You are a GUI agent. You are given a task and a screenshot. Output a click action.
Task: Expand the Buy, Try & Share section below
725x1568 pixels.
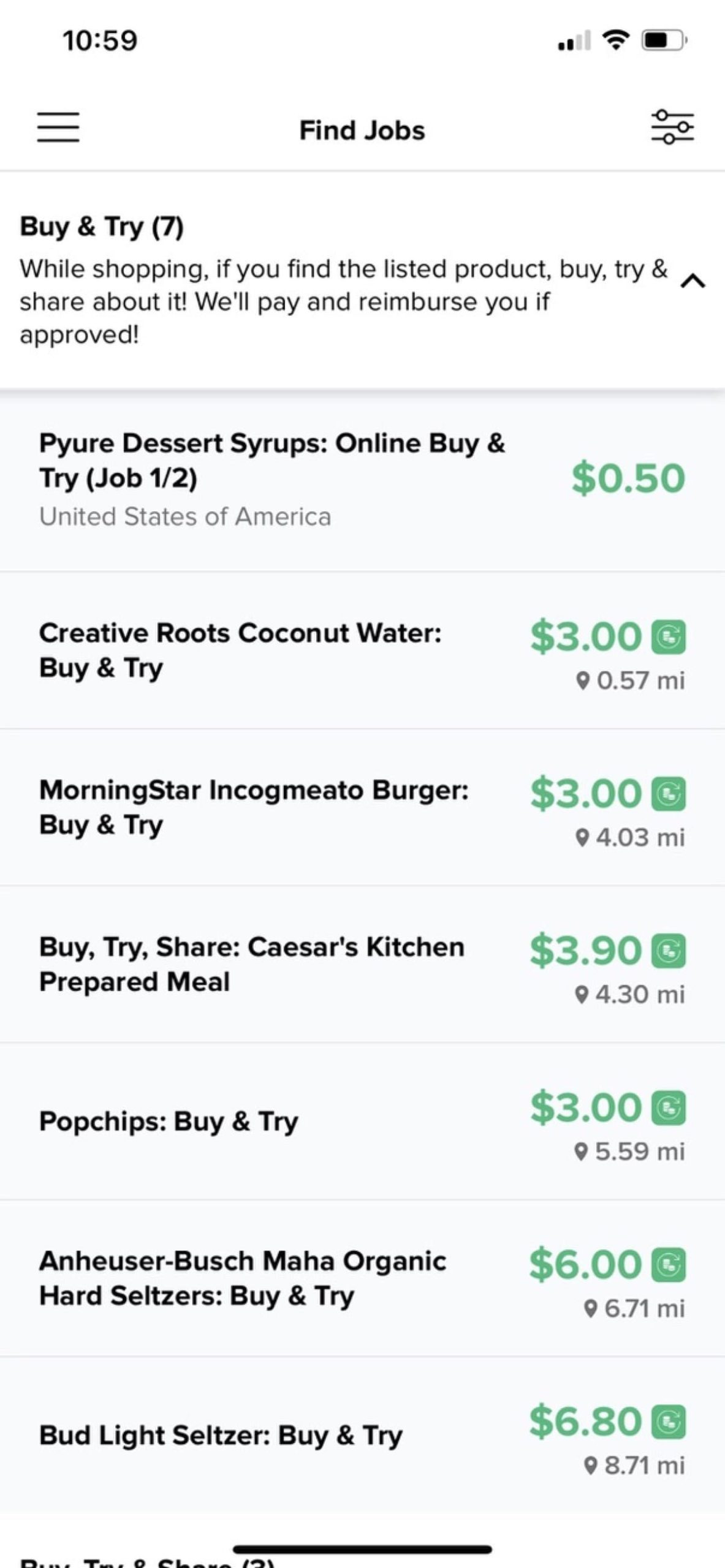(x=147, y=1561)
